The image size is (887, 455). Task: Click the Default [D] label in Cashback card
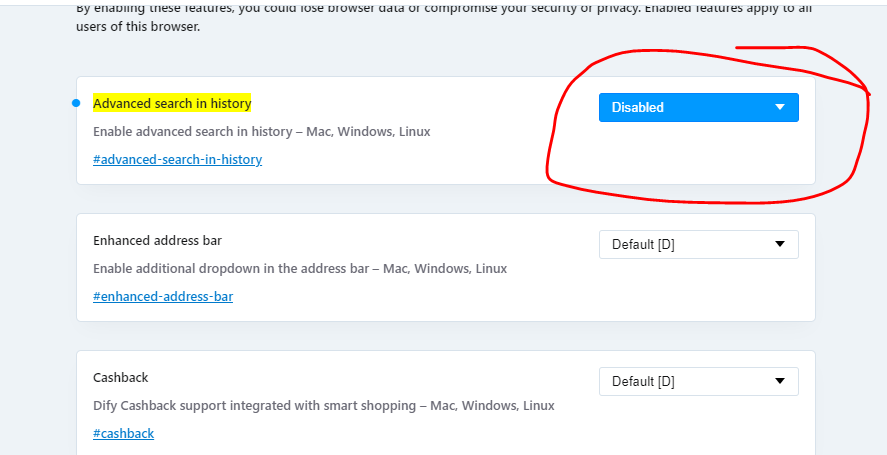[x=643, y=381]
